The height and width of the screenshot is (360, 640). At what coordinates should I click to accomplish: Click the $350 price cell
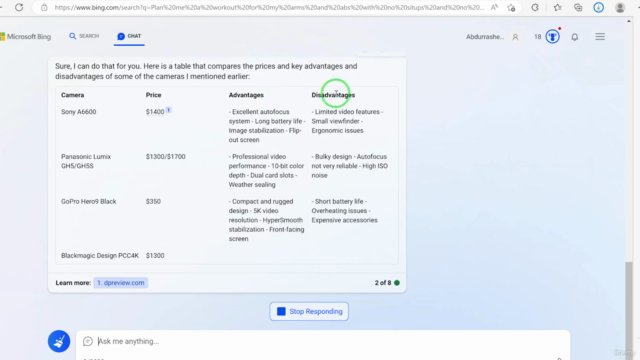point(153,202)
